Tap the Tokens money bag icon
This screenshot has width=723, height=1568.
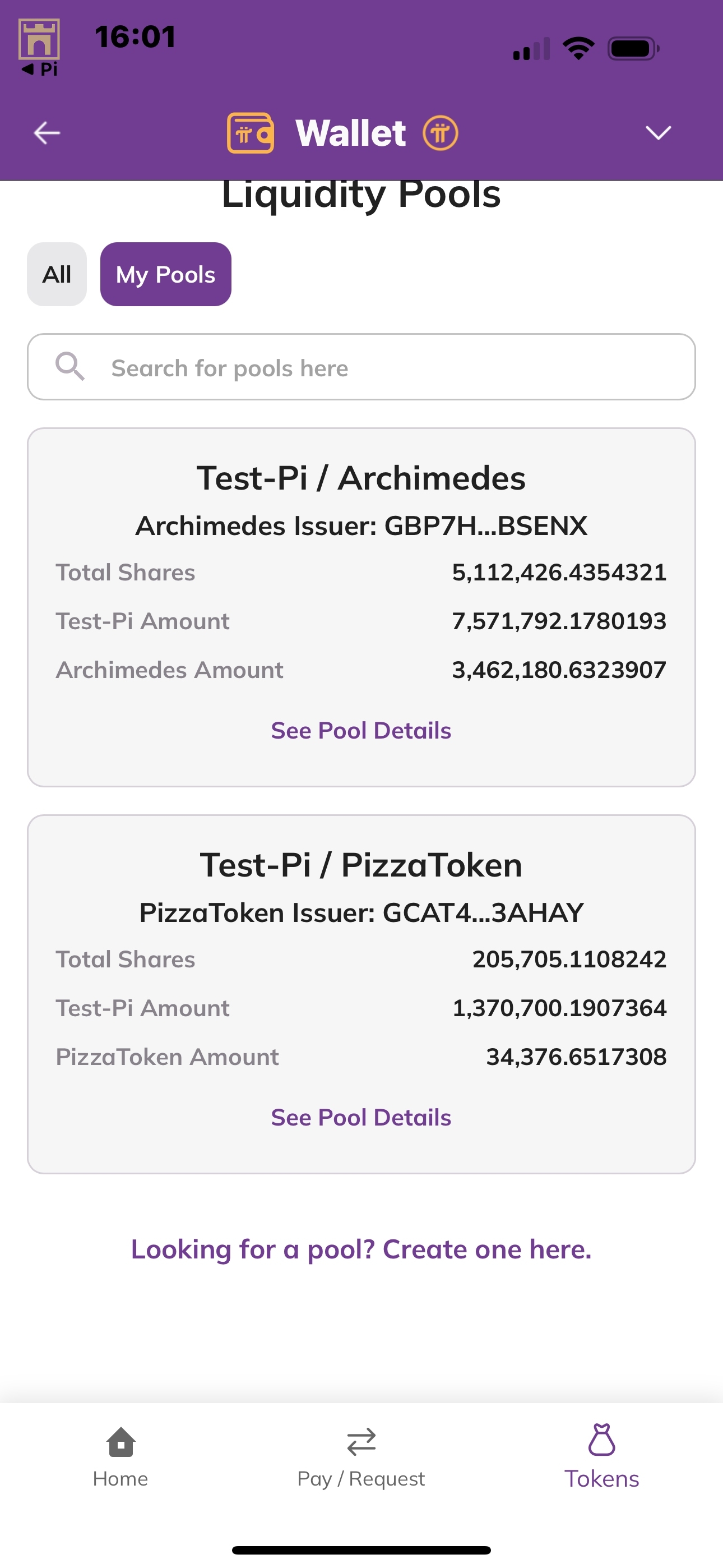coord(601,1440)
